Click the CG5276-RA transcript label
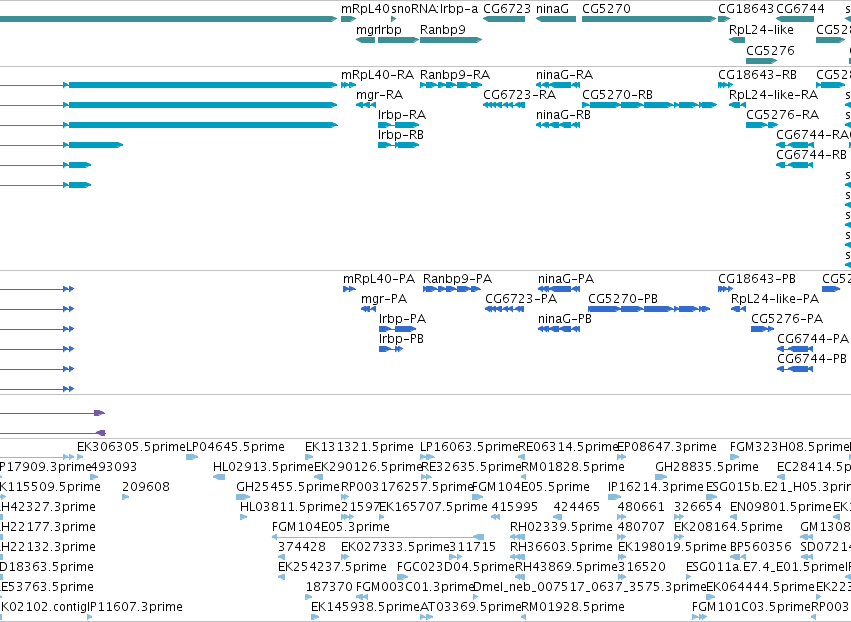Image resolution: width=851 pixels, height=622 pixels. [783, 115]
